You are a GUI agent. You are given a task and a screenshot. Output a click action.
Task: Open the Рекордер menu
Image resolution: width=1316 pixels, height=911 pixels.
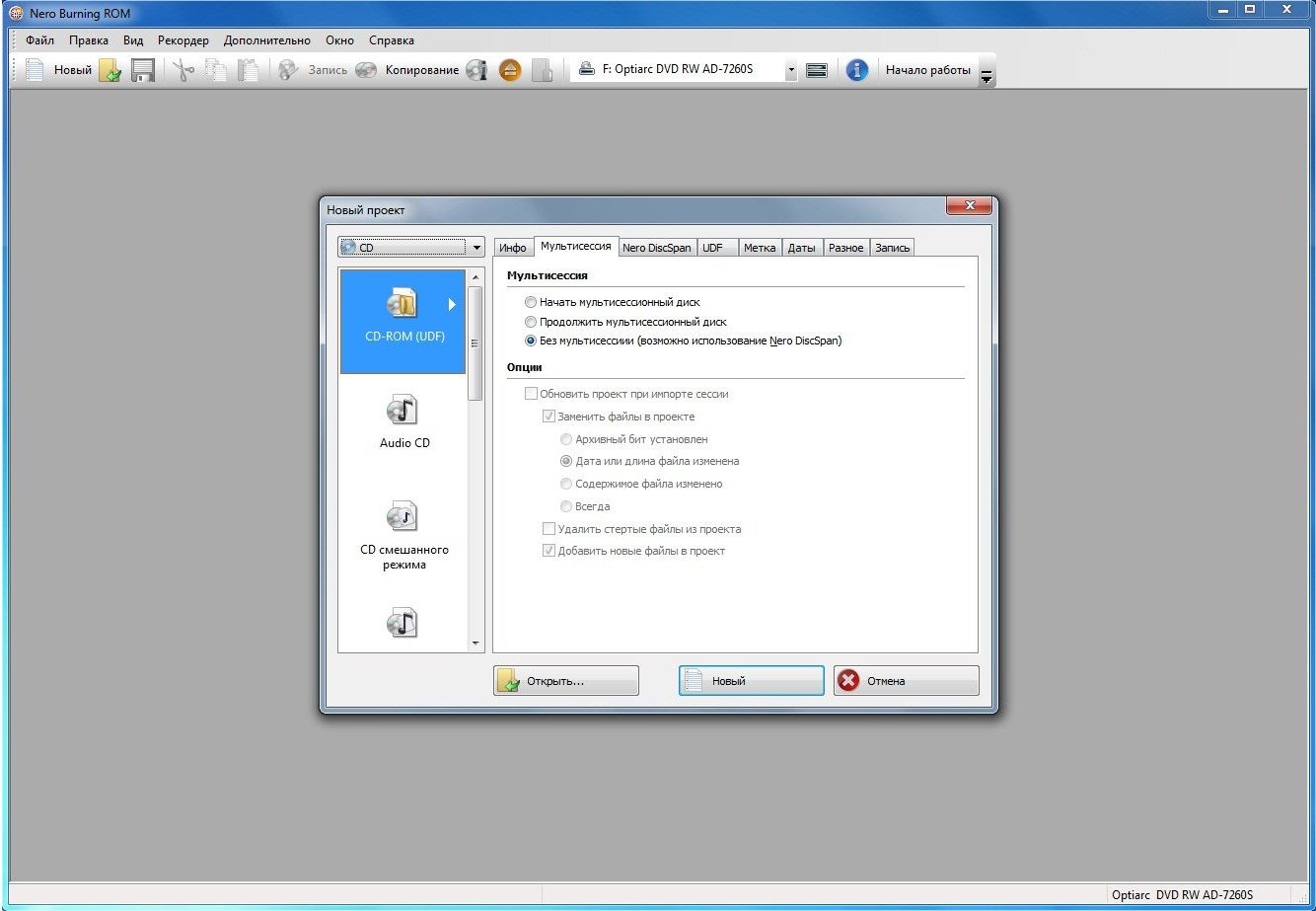tap(183, 40)
